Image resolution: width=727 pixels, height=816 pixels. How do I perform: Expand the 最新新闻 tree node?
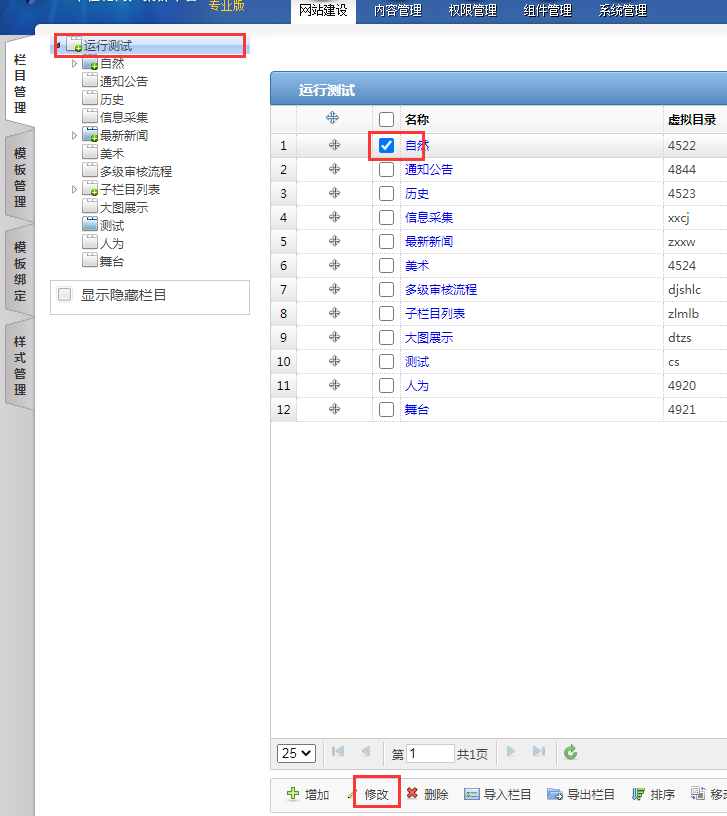tap(74, 135)
